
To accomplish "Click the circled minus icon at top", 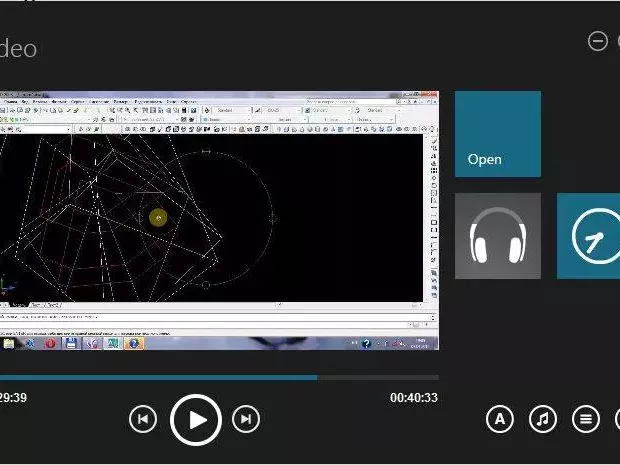I will (597, 41).
